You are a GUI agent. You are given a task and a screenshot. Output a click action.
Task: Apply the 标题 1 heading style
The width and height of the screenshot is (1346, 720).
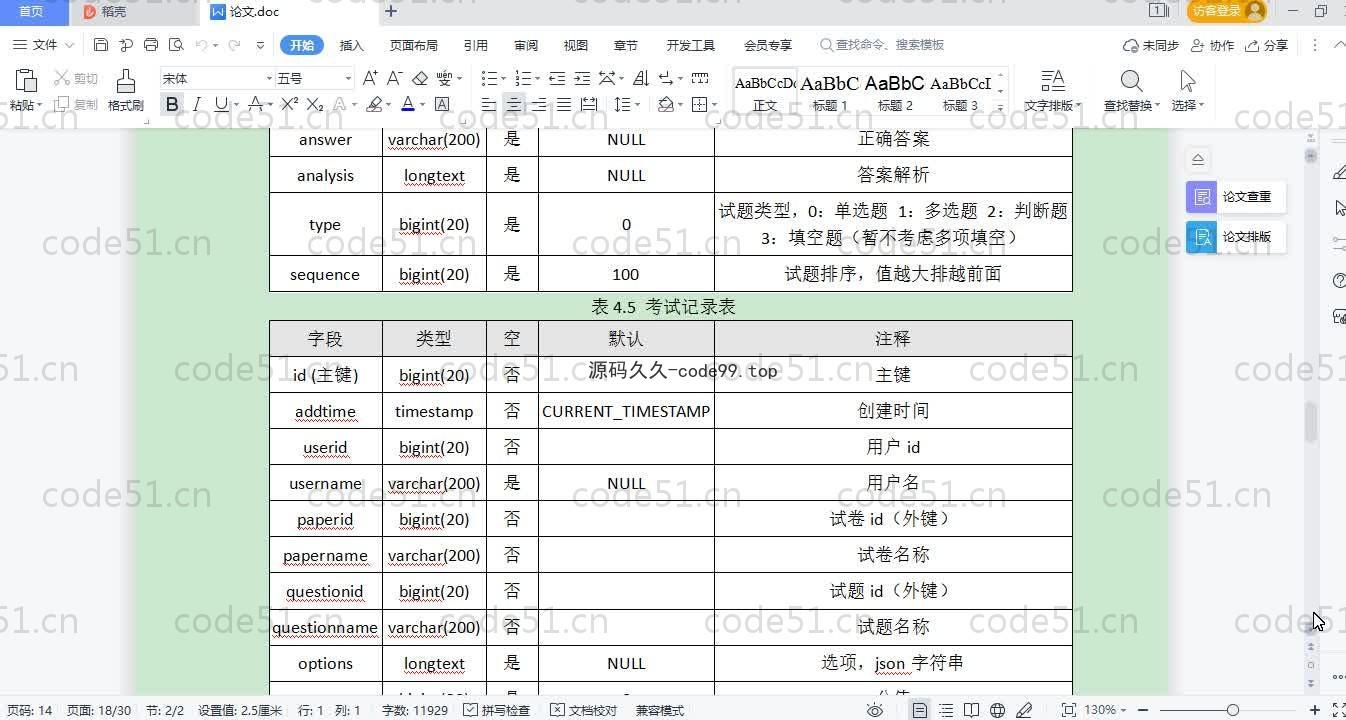coord(830,92)
